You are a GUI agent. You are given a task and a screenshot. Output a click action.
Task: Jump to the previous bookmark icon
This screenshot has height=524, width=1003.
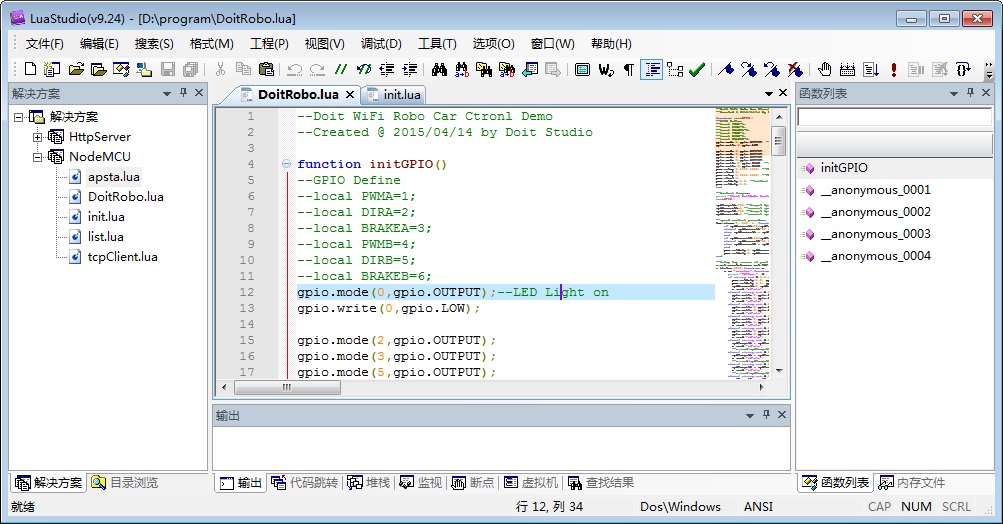(x=771, y=69)
